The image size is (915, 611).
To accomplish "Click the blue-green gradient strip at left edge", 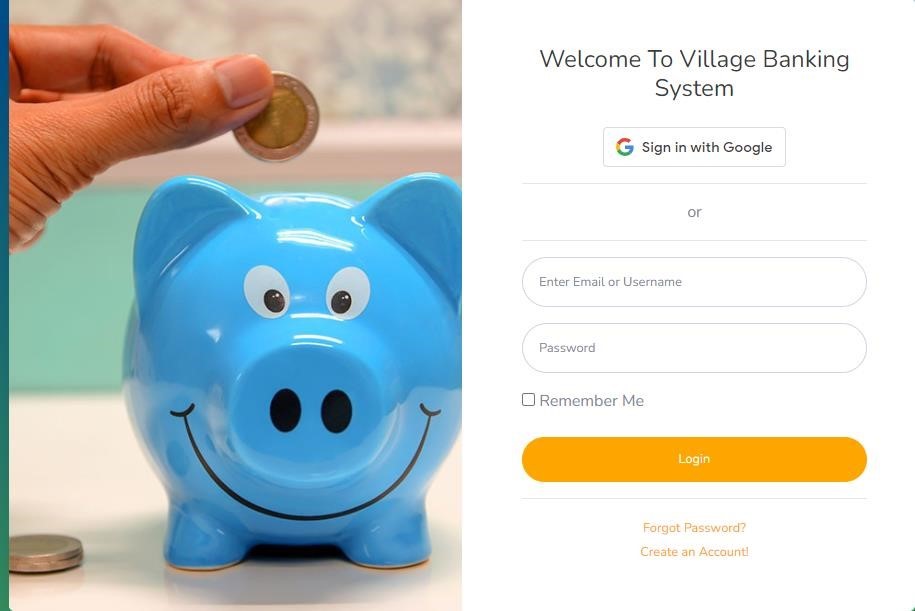I will 4,305.
